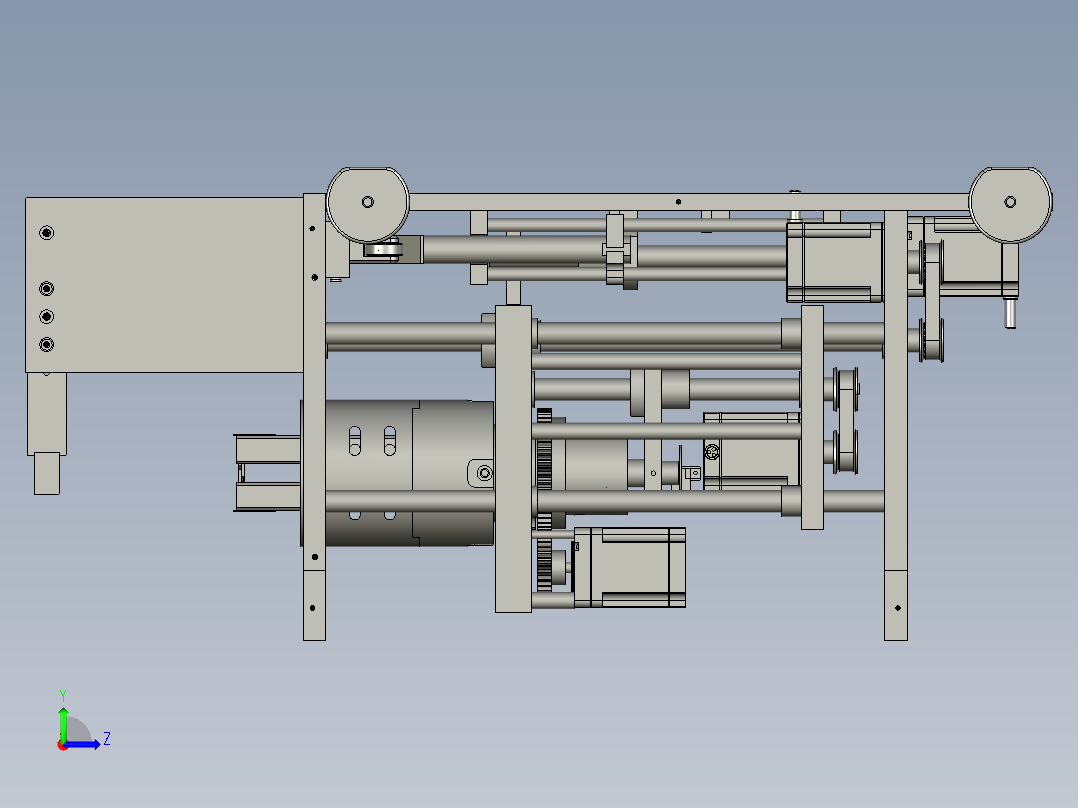Viewport: 1078px width, 808px height.
Task: Select the upper-right stepper motor body
Action: click(x=835, y=262)
